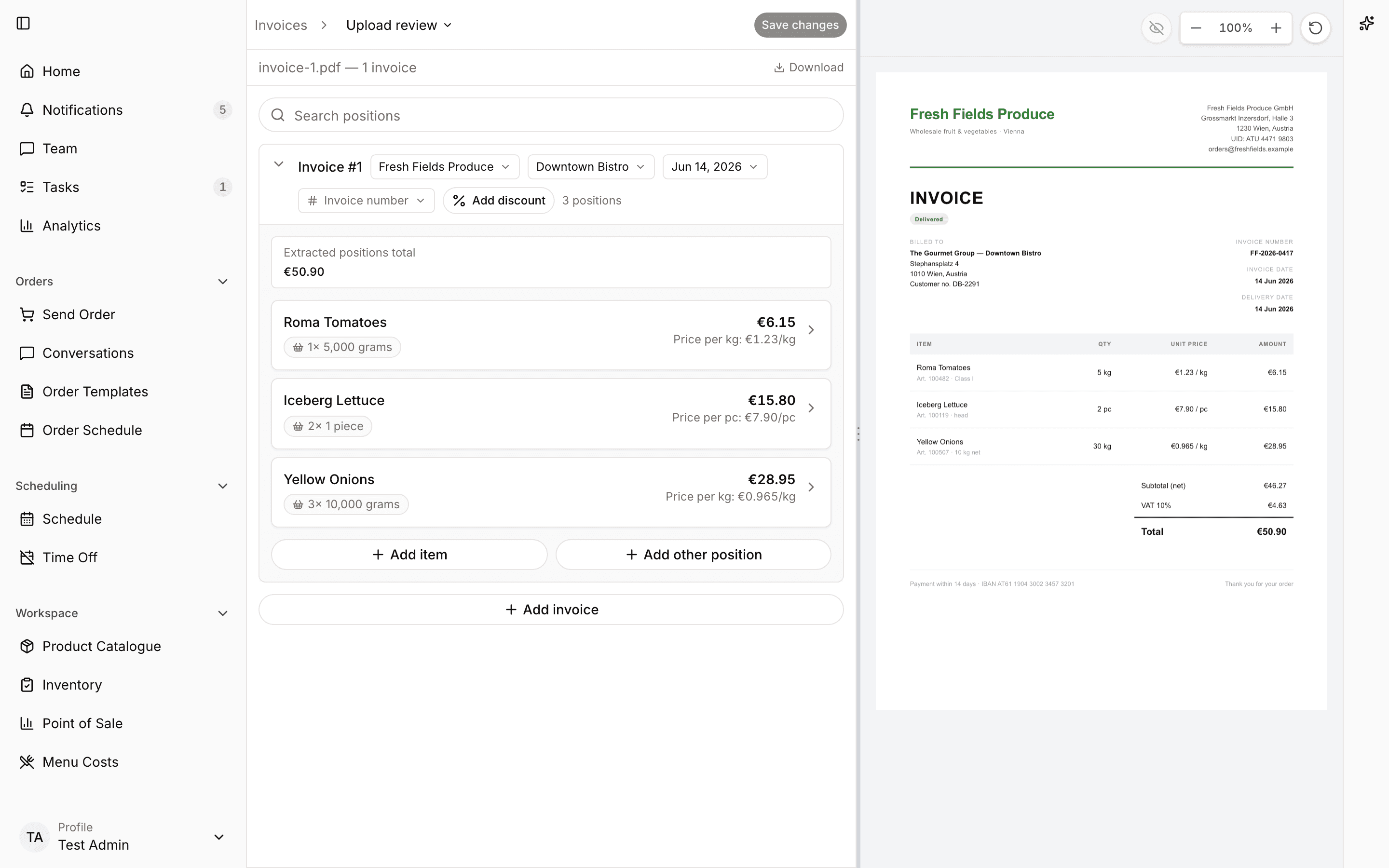
Task: Collapse the Workspace section
Action: [x=223, y=613]
